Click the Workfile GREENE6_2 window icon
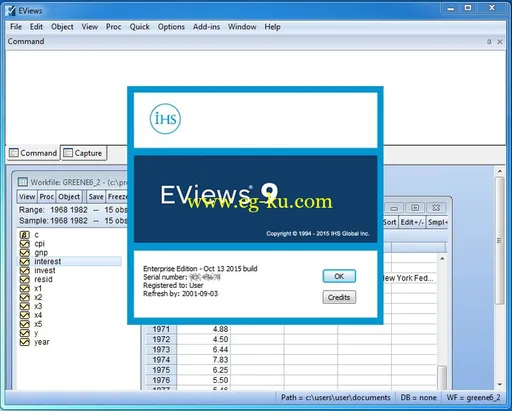 pos(23,182)
